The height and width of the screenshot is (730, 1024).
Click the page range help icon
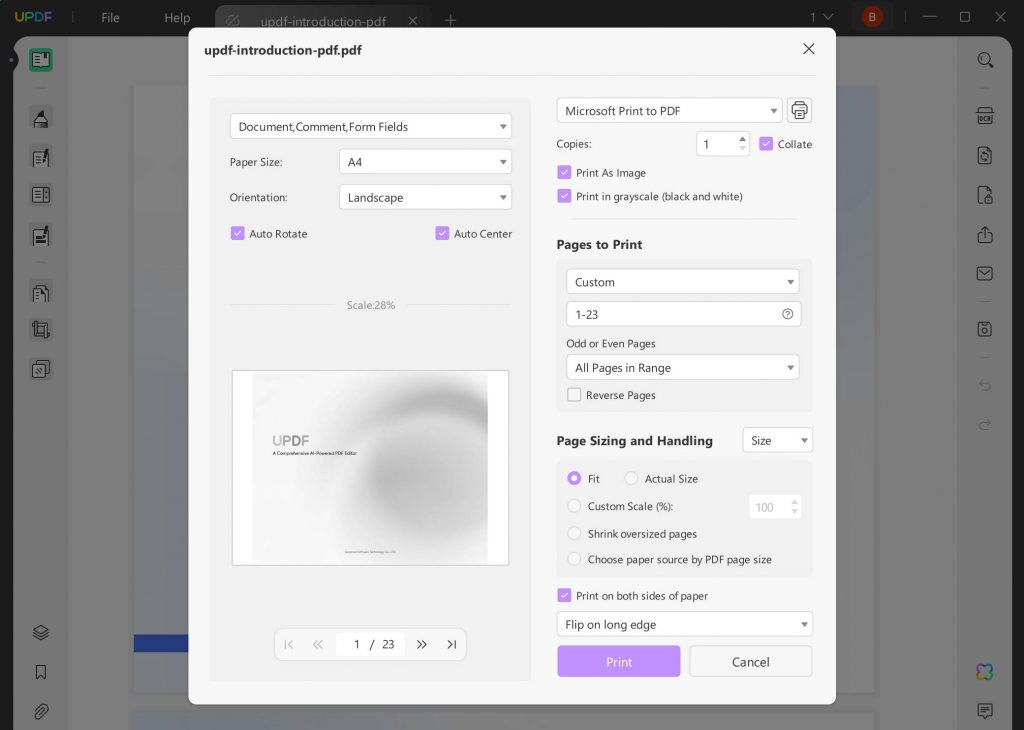pos(788,314)
